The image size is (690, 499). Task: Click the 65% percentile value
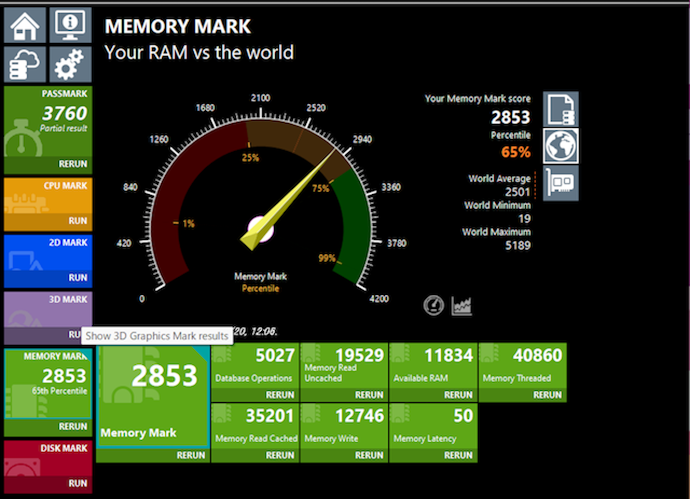[516, 152]
